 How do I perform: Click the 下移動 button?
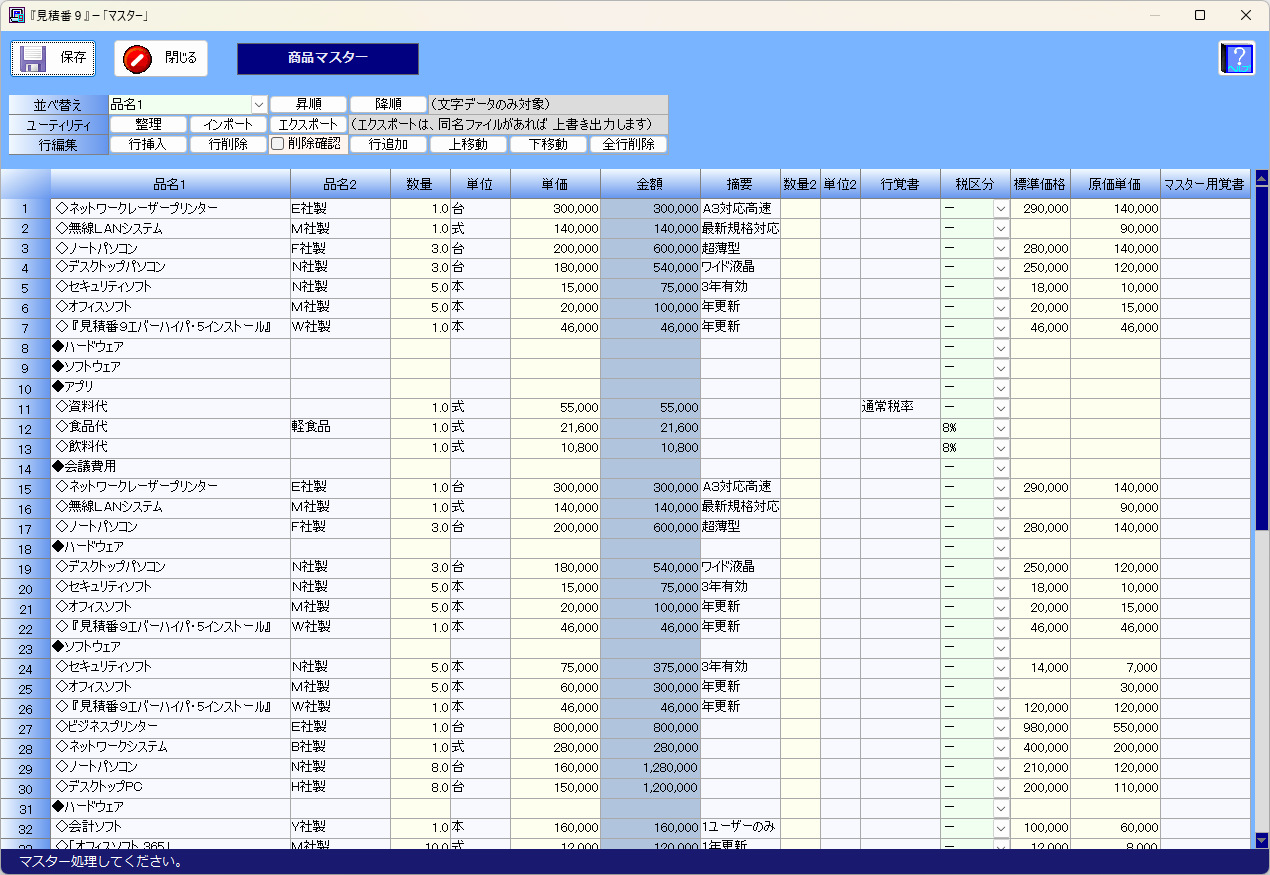click(548, 144)
